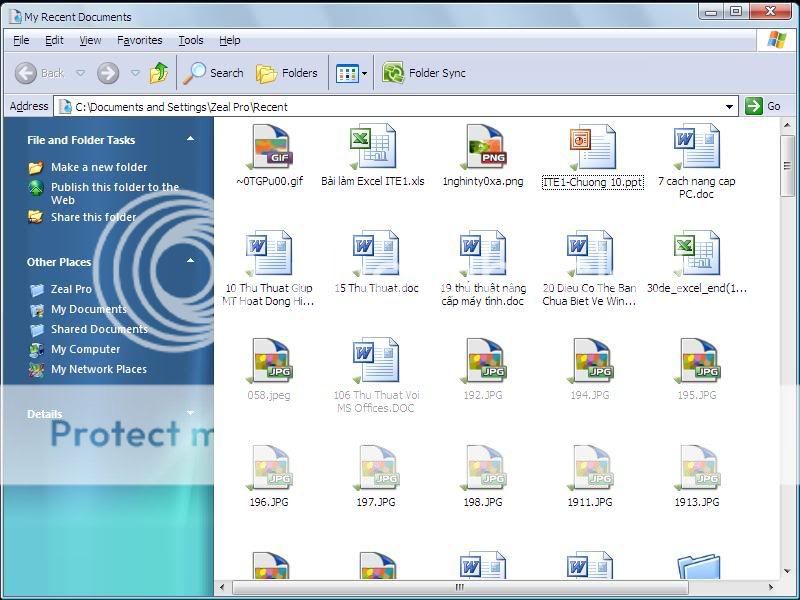Expand the Details panel section

190,413
